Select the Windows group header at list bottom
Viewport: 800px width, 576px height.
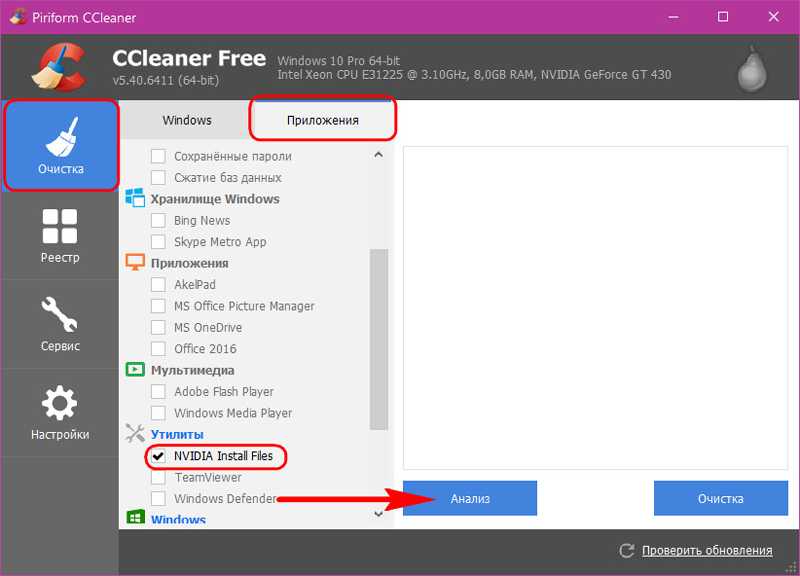pyautogui.click(x=178, y=519)
